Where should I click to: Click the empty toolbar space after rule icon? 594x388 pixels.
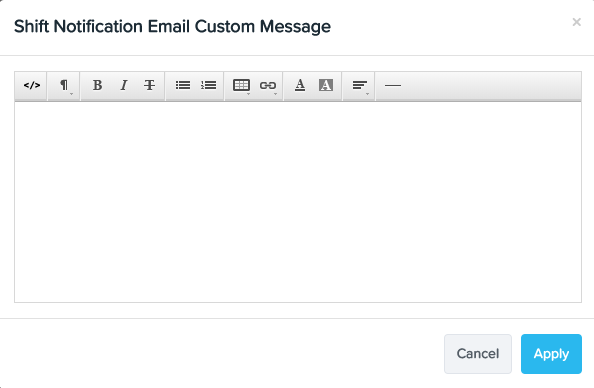click(494, 86)
